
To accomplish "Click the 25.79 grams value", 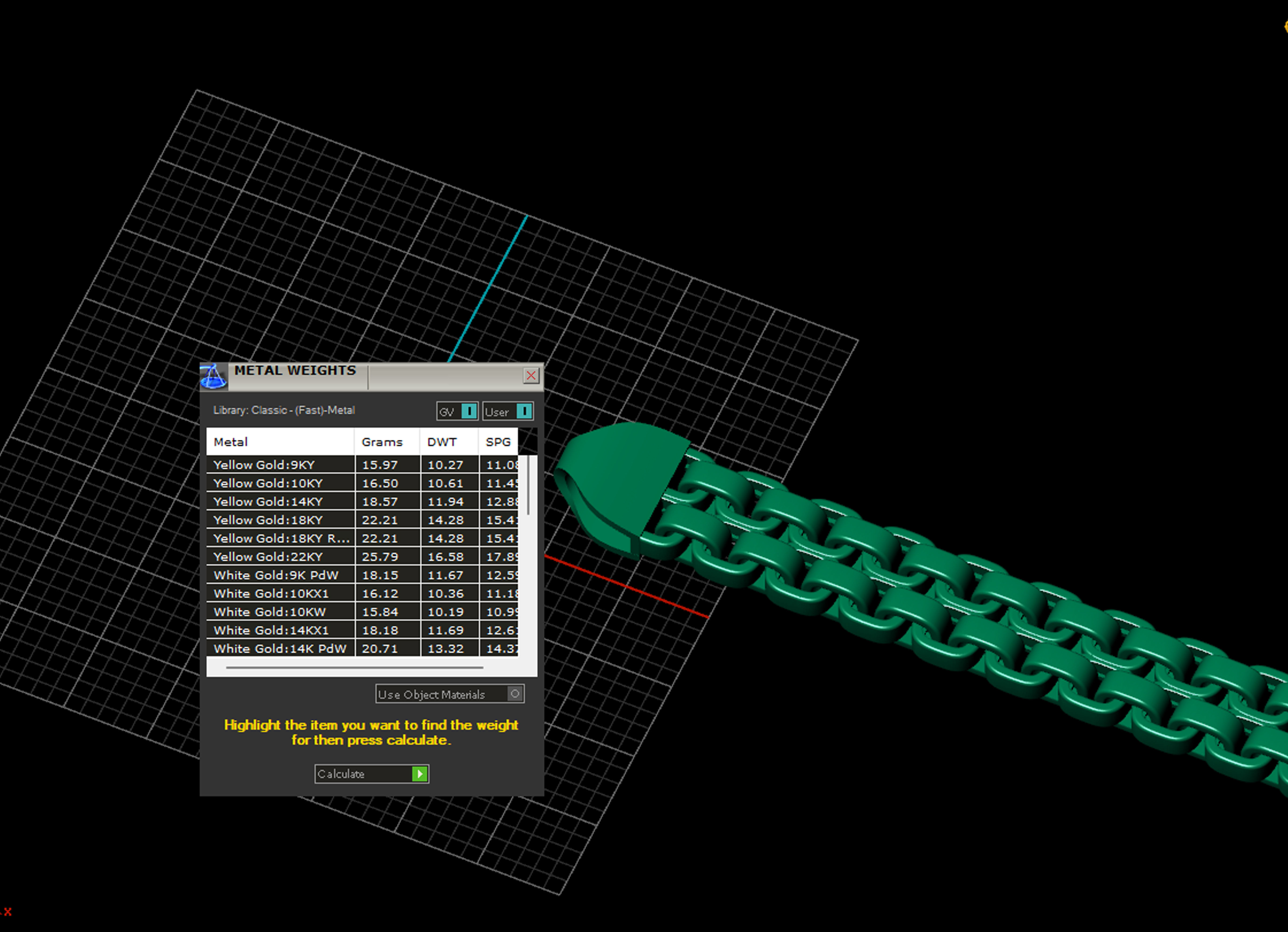I will coord(380,557).
